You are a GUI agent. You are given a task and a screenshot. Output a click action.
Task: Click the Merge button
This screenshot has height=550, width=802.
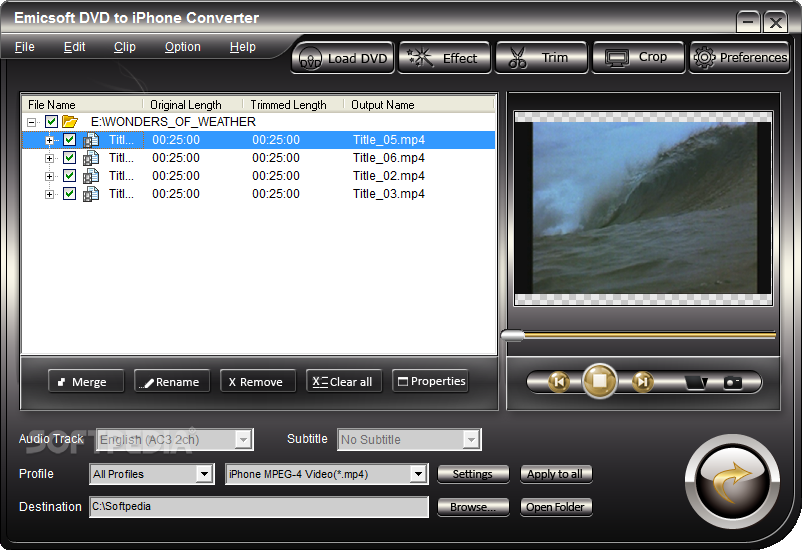click(x=86, y=381)
